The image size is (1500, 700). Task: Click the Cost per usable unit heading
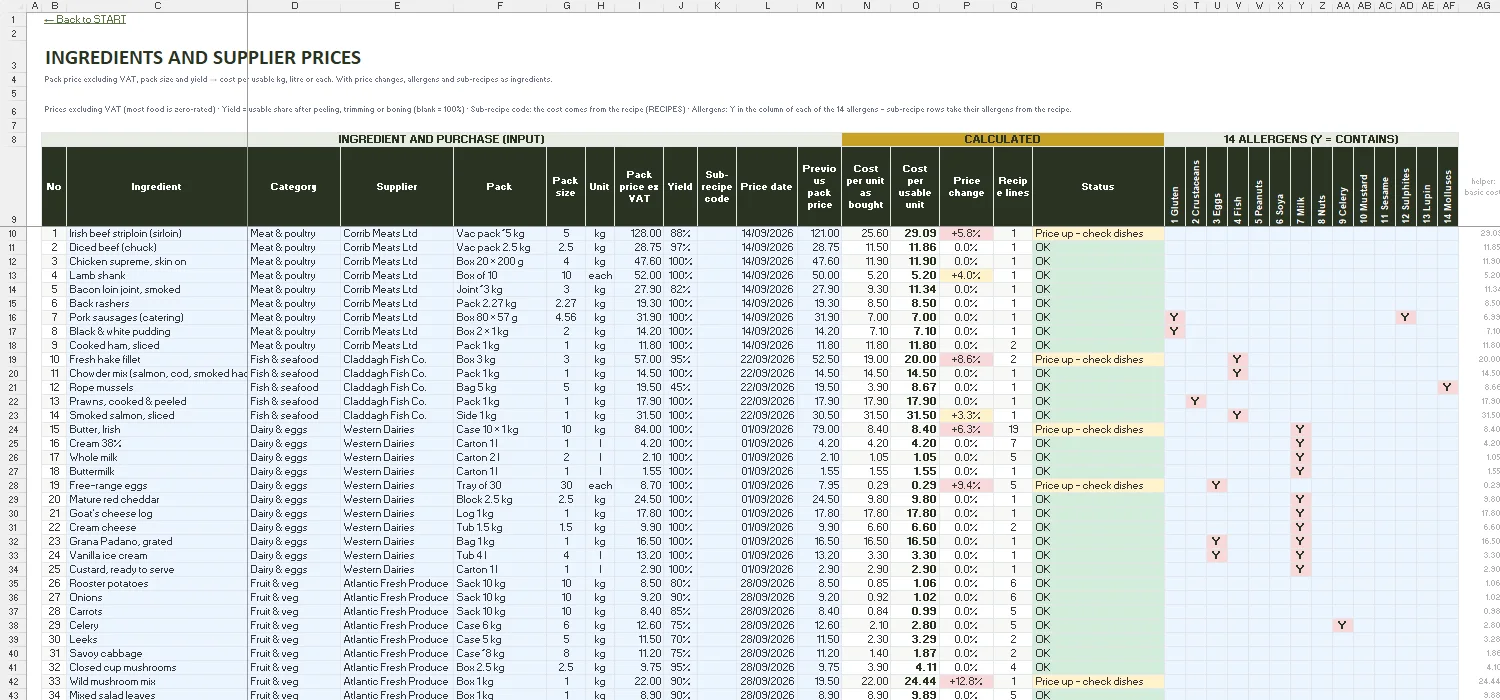(915, 186)
